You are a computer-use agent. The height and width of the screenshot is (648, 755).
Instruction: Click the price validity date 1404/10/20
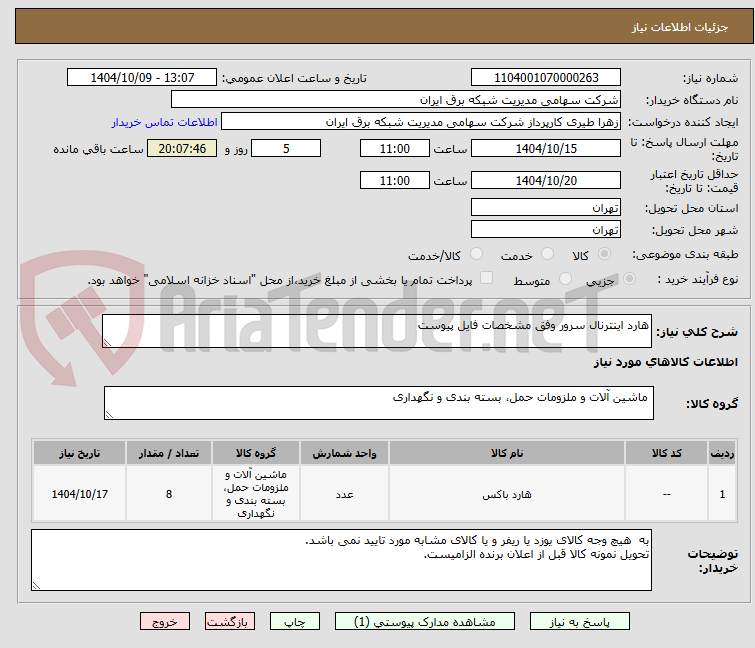pyautogui.click(x=546, y=181)
